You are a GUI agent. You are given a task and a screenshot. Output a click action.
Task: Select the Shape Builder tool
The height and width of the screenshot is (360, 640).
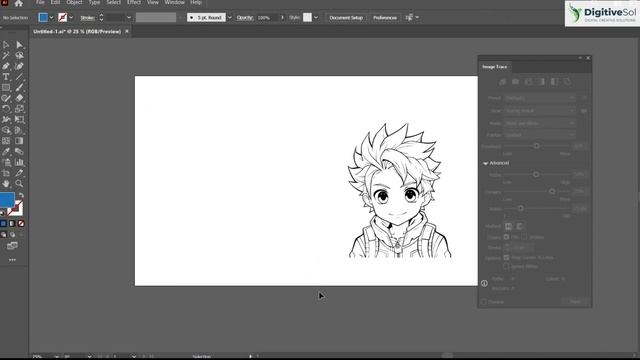click(x=6, y=130)
